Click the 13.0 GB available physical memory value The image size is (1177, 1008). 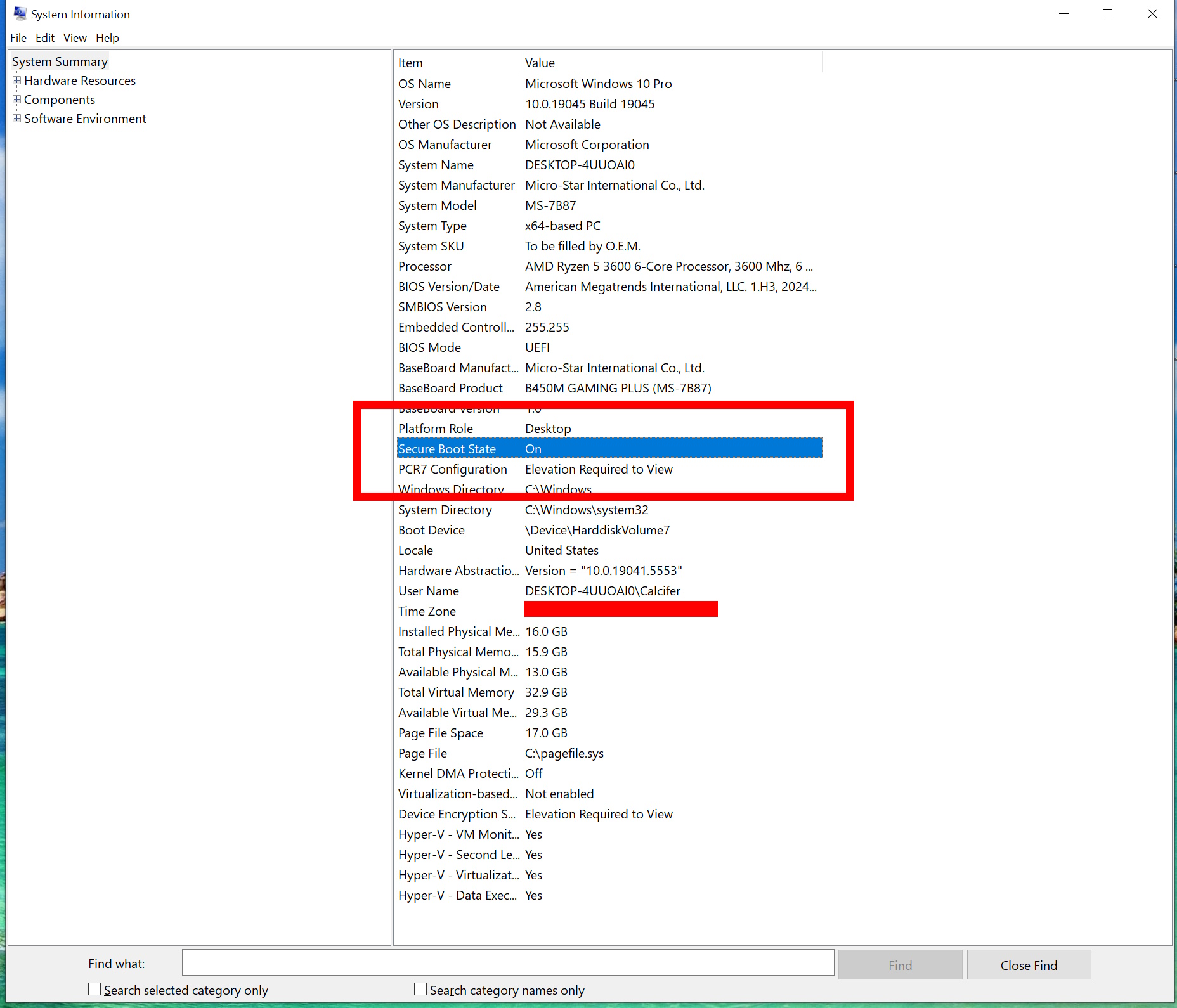pos(546,672)
